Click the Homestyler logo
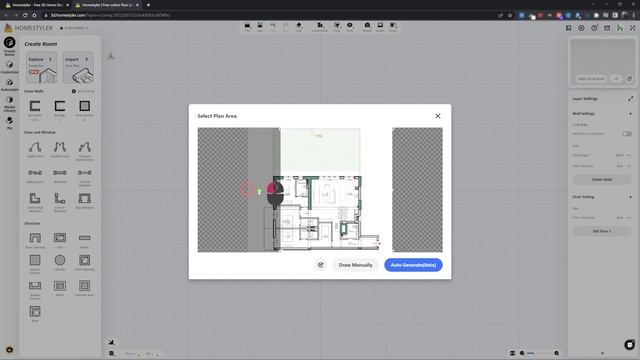Screen dimensions: 640x360 [29, 28]
